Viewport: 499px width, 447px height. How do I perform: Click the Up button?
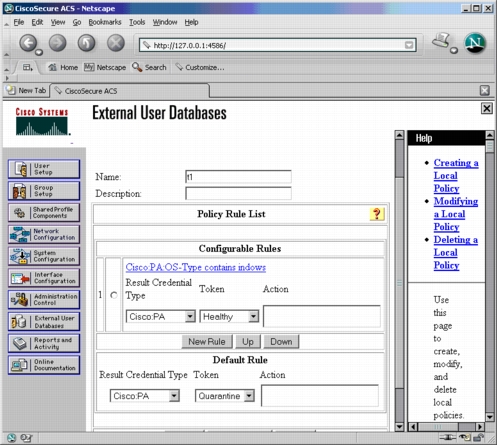click(248, 342)
